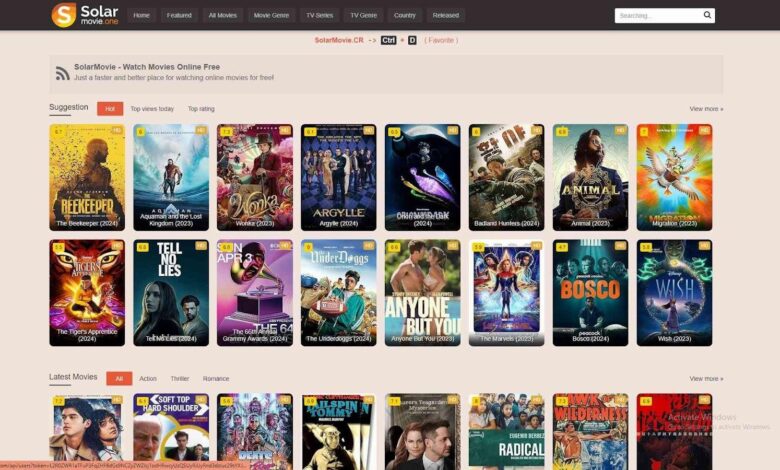Select the Hot suggestion tab
The width and height of the screenshot is (780, 470).
tap(110, 108)
